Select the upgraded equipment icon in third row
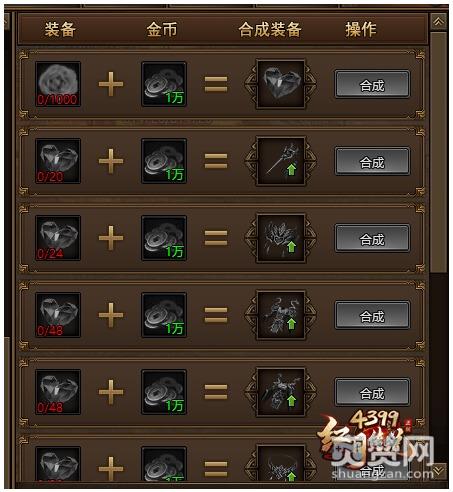 [281, 238]
